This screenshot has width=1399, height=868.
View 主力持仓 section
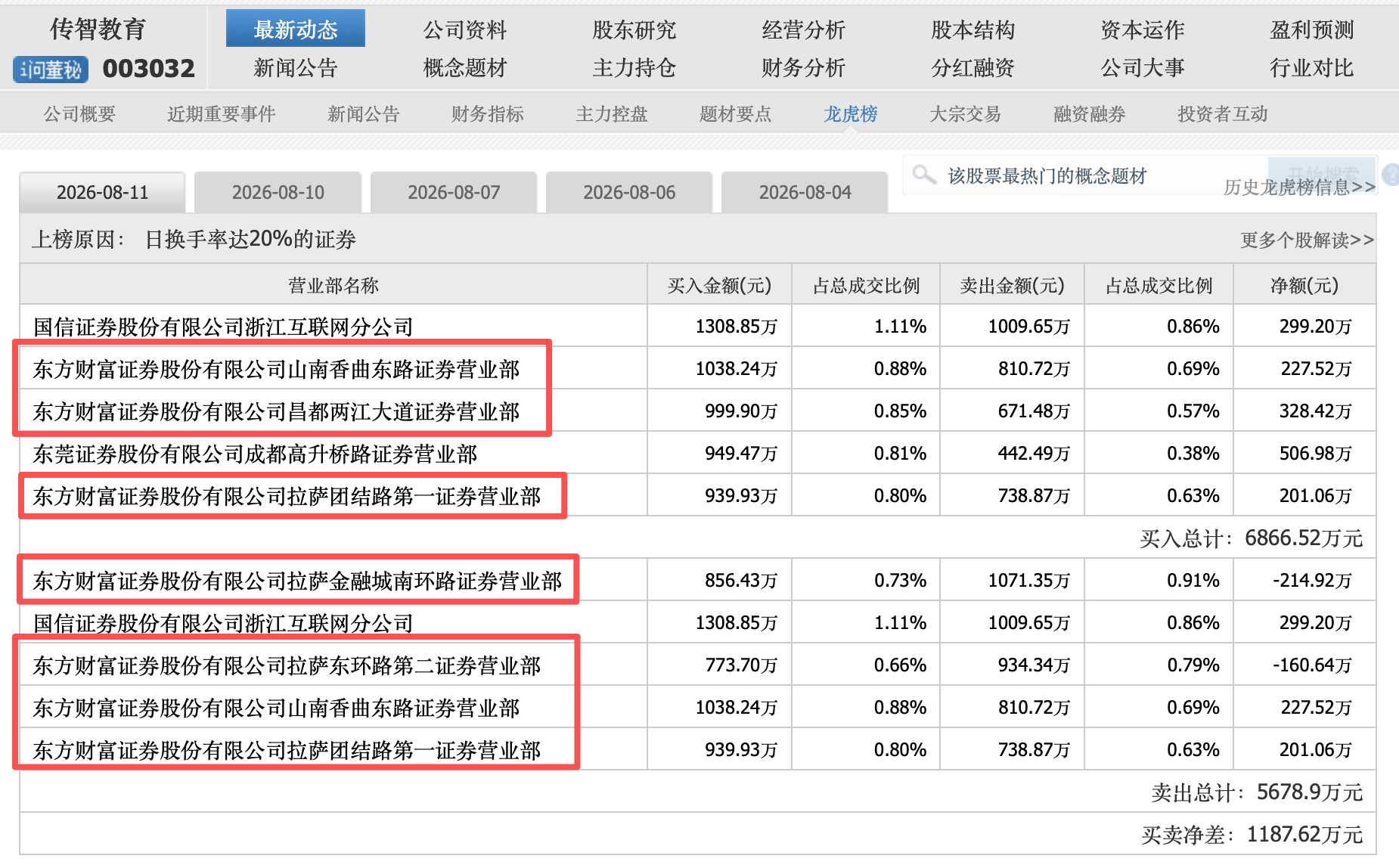[x=634, y=68]
